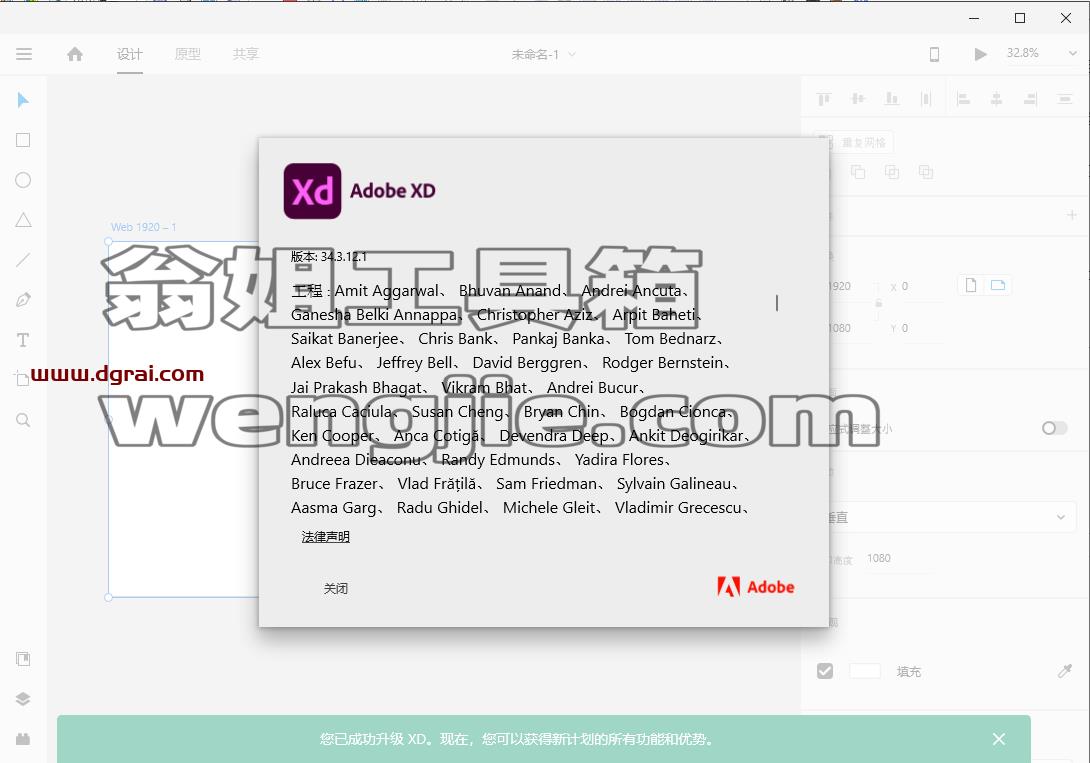This screenshot has width=1090, height=763.
Task: Click the version text 34.3.12.1
Action: click(x=343, y=256)
